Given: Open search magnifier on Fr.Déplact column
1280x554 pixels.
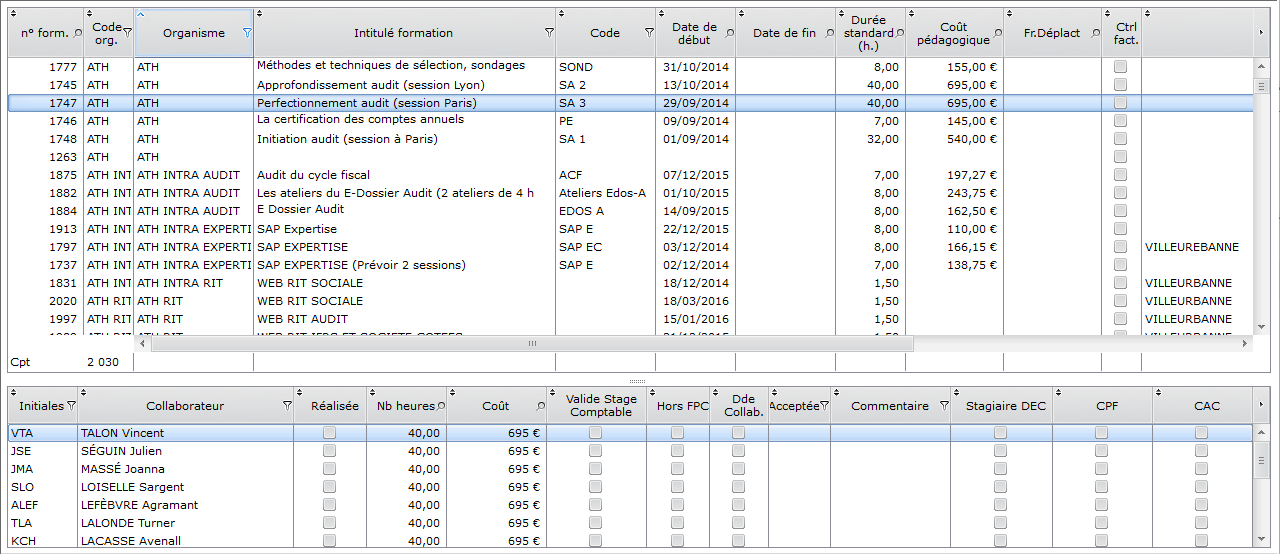Looking at the screenshot, I should click(x=1095, y=33).
